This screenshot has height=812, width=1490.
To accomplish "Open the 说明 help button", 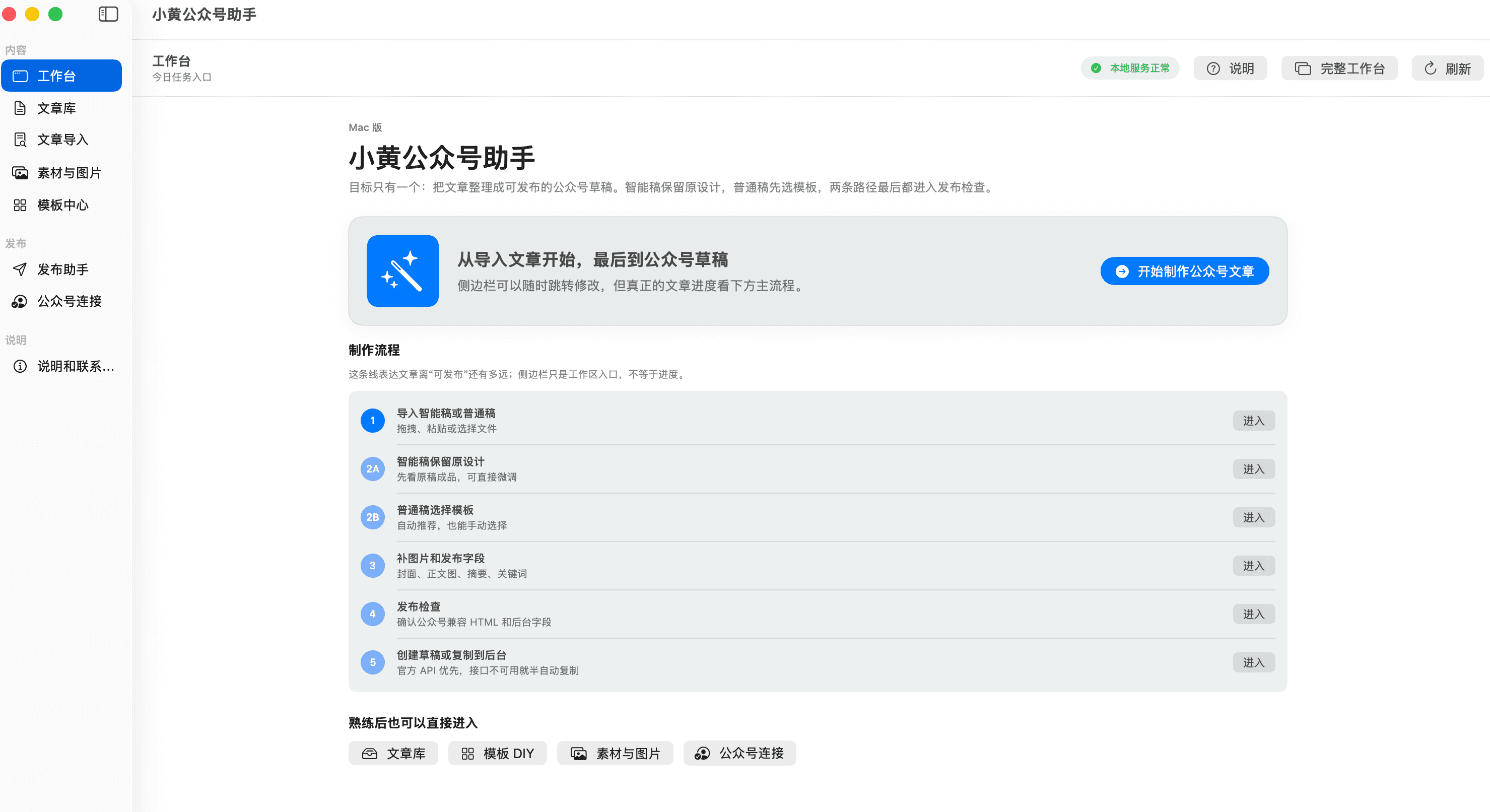I will pyautogui.click(x=1230, y=68).
